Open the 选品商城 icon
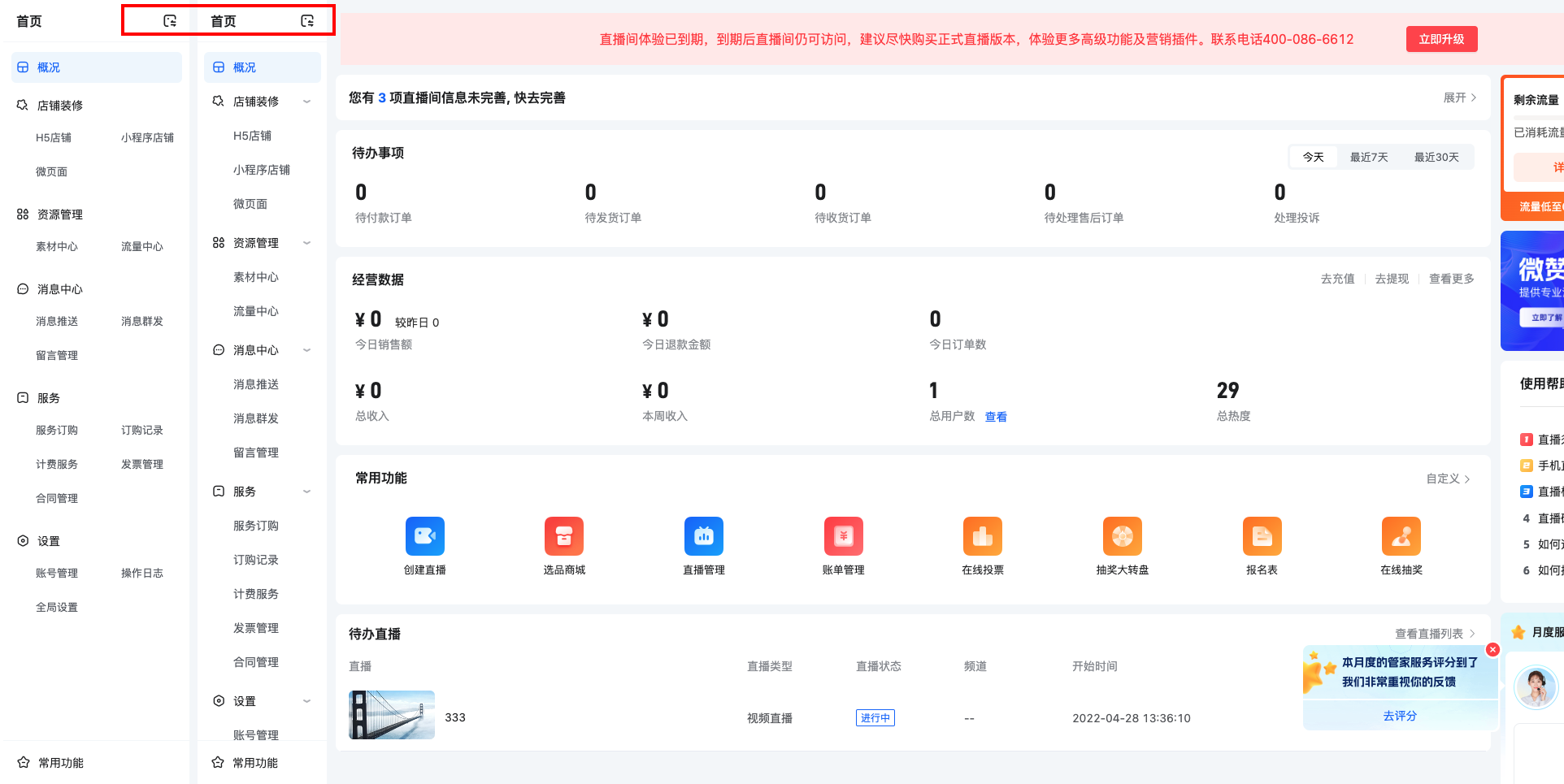The image size is (1564, 784). [564, 536]
